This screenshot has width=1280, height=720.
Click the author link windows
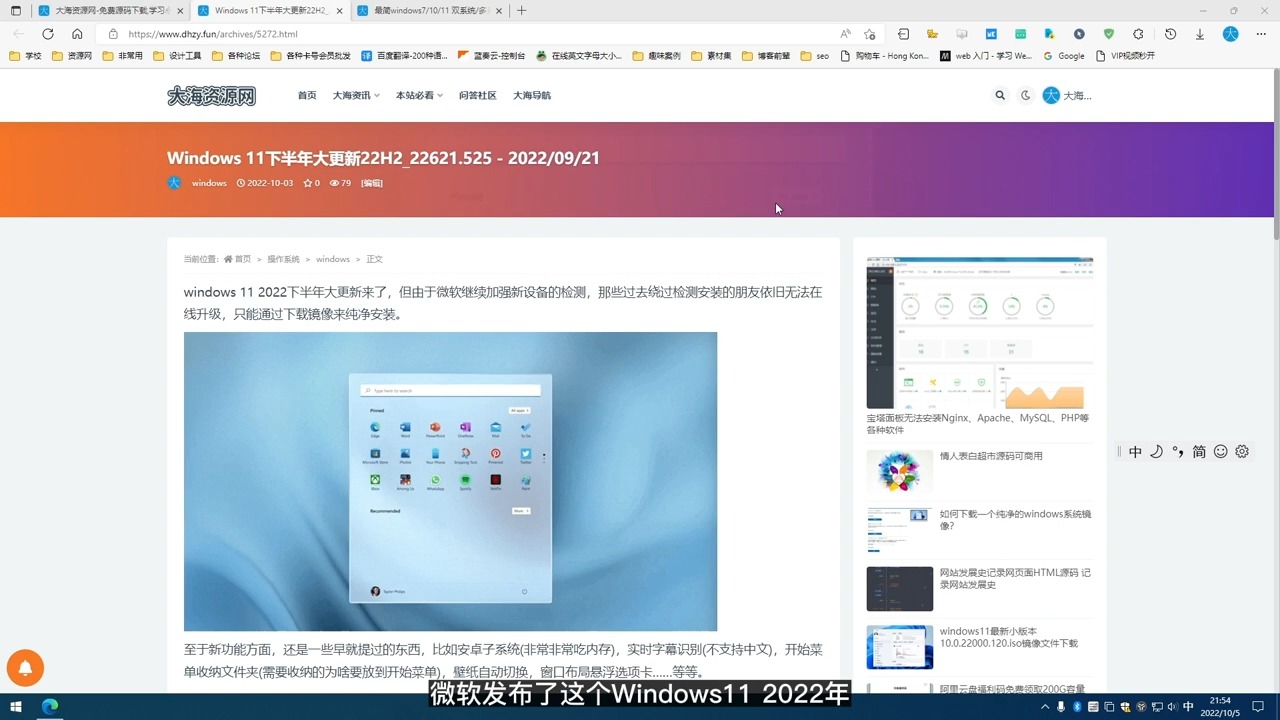point(209,183)
